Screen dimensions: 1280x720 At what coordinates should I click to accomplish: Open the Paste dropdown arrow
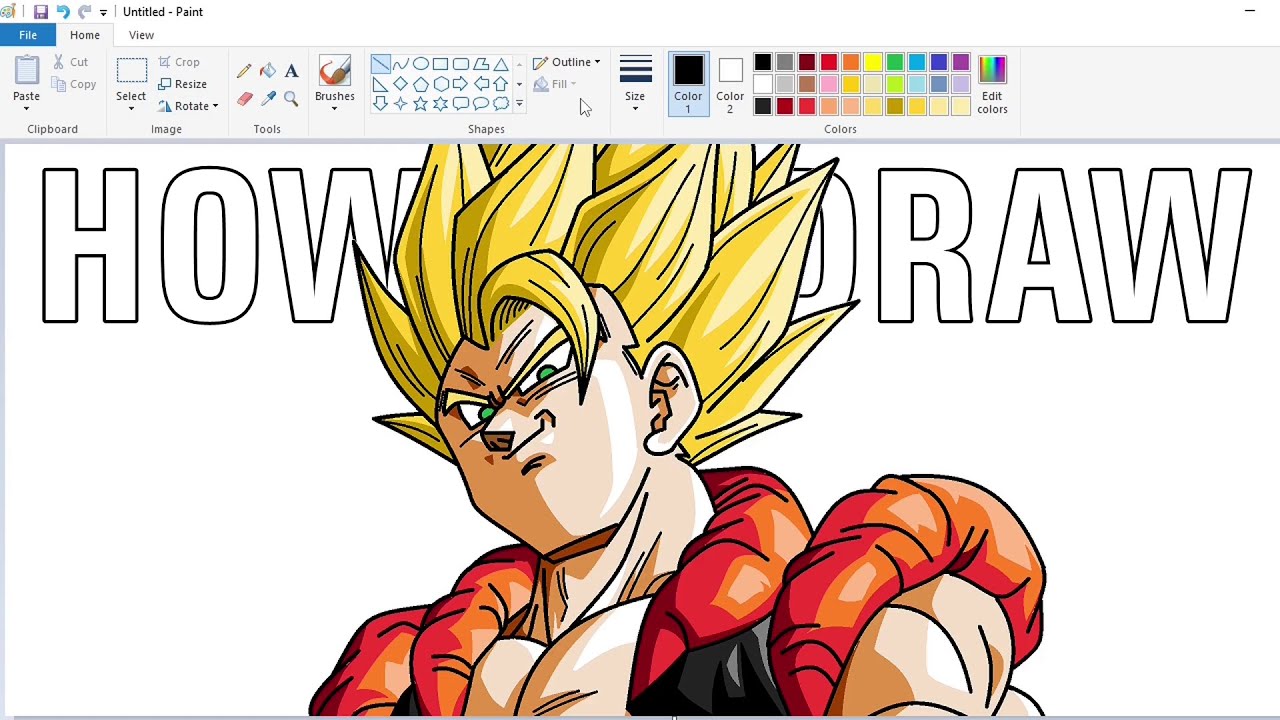click(27, 108)
